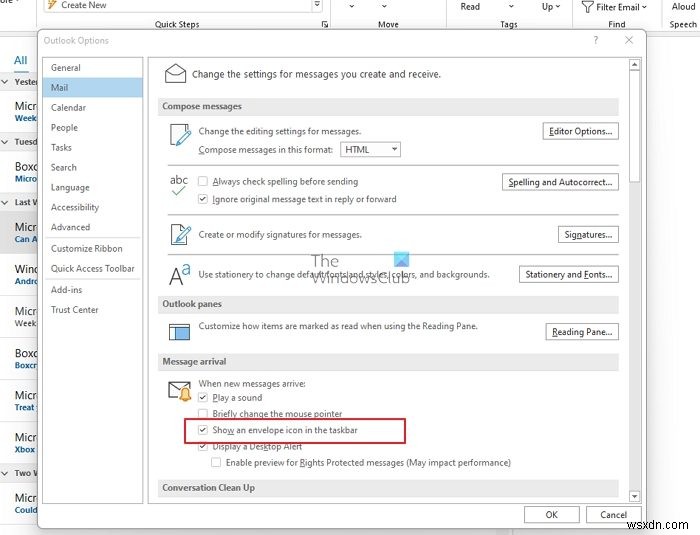Collapse the Yesterday message group
700x535 pixels.
[x=5, y=82]
